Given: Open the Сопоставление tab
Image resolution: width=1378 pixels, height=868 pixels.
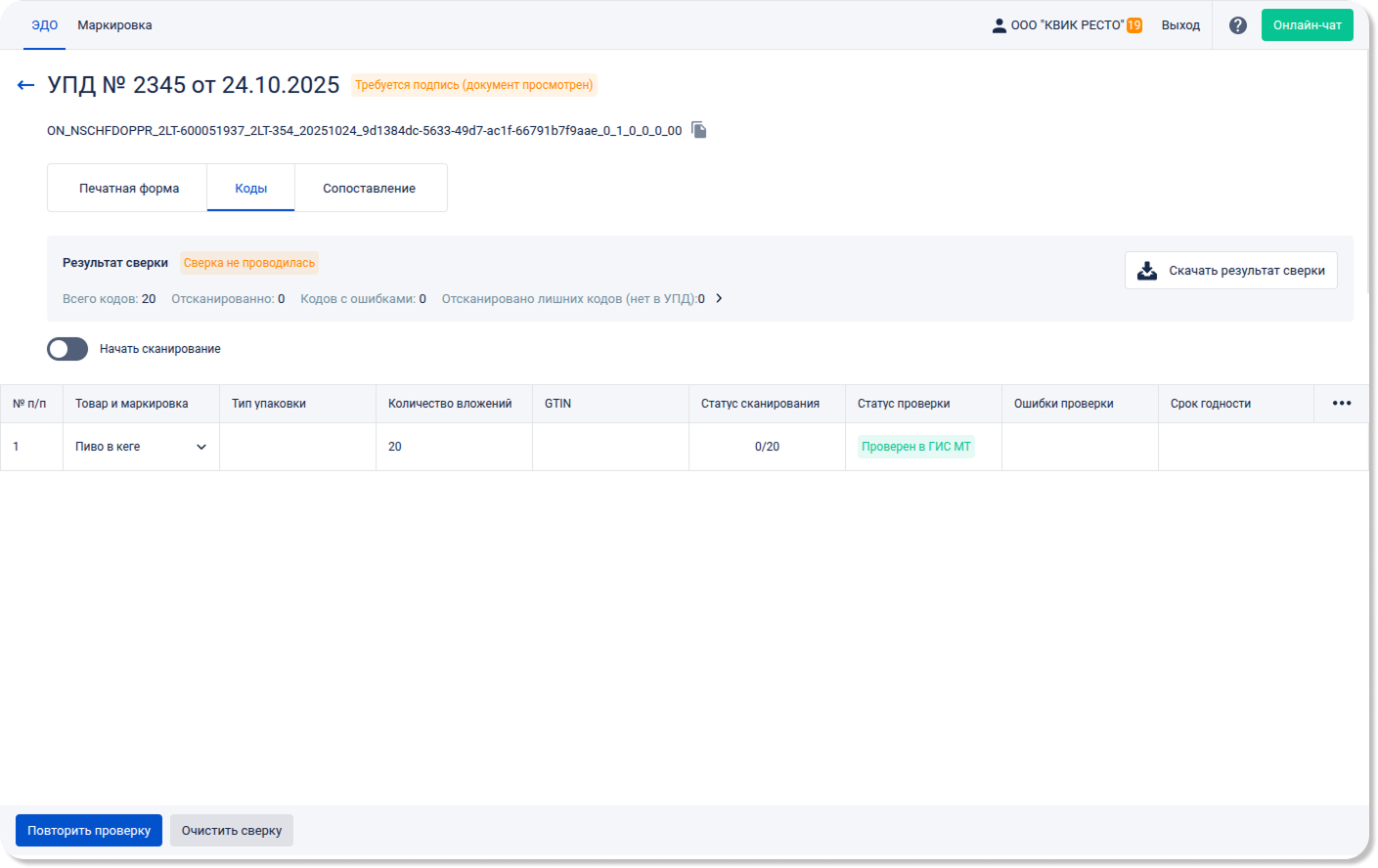Looking at the screenshot, I should click(369, 189).
